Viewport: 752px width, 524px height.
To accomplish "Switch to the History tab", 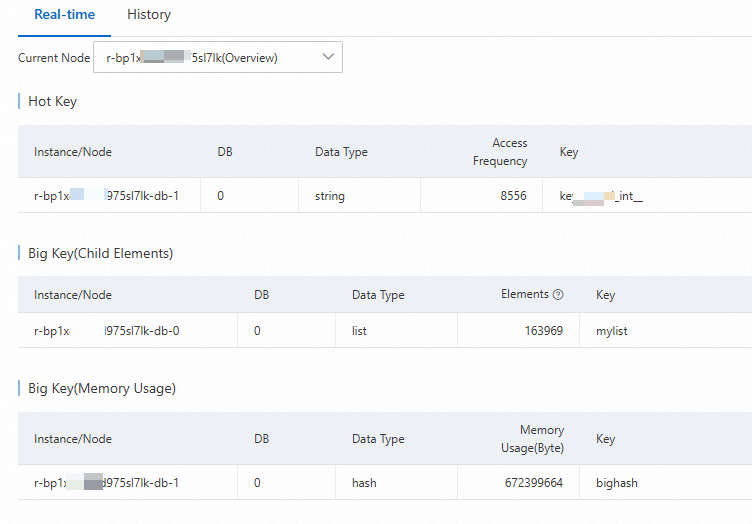I will pos(149,15).
